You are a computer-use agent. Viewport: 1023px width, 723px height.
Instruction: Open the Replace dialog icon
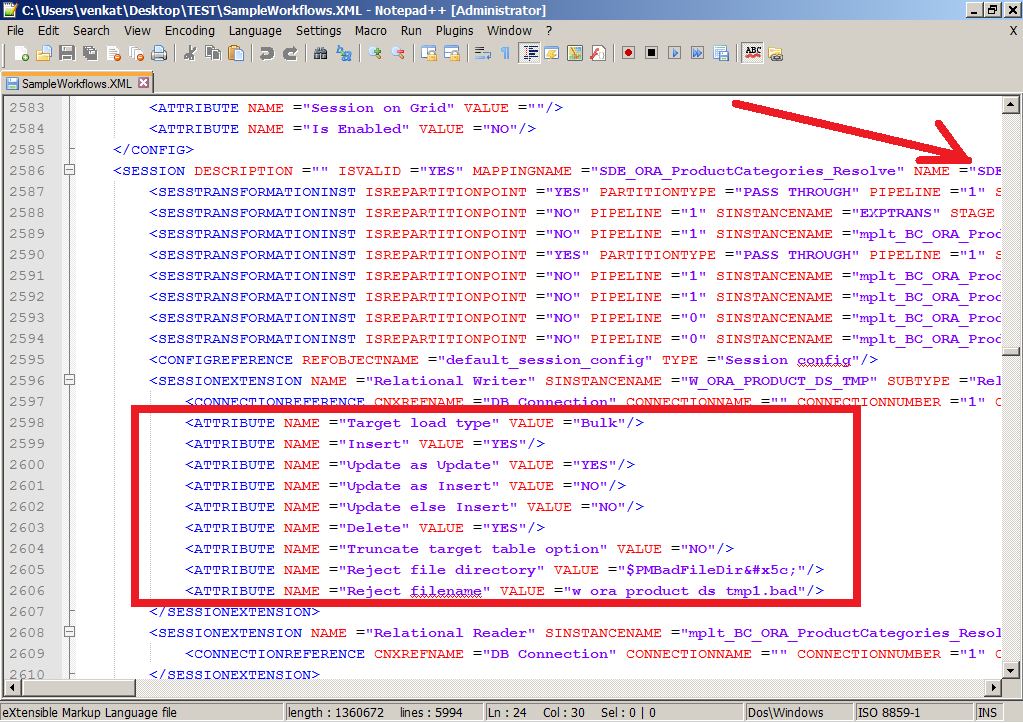coord(344,54)
